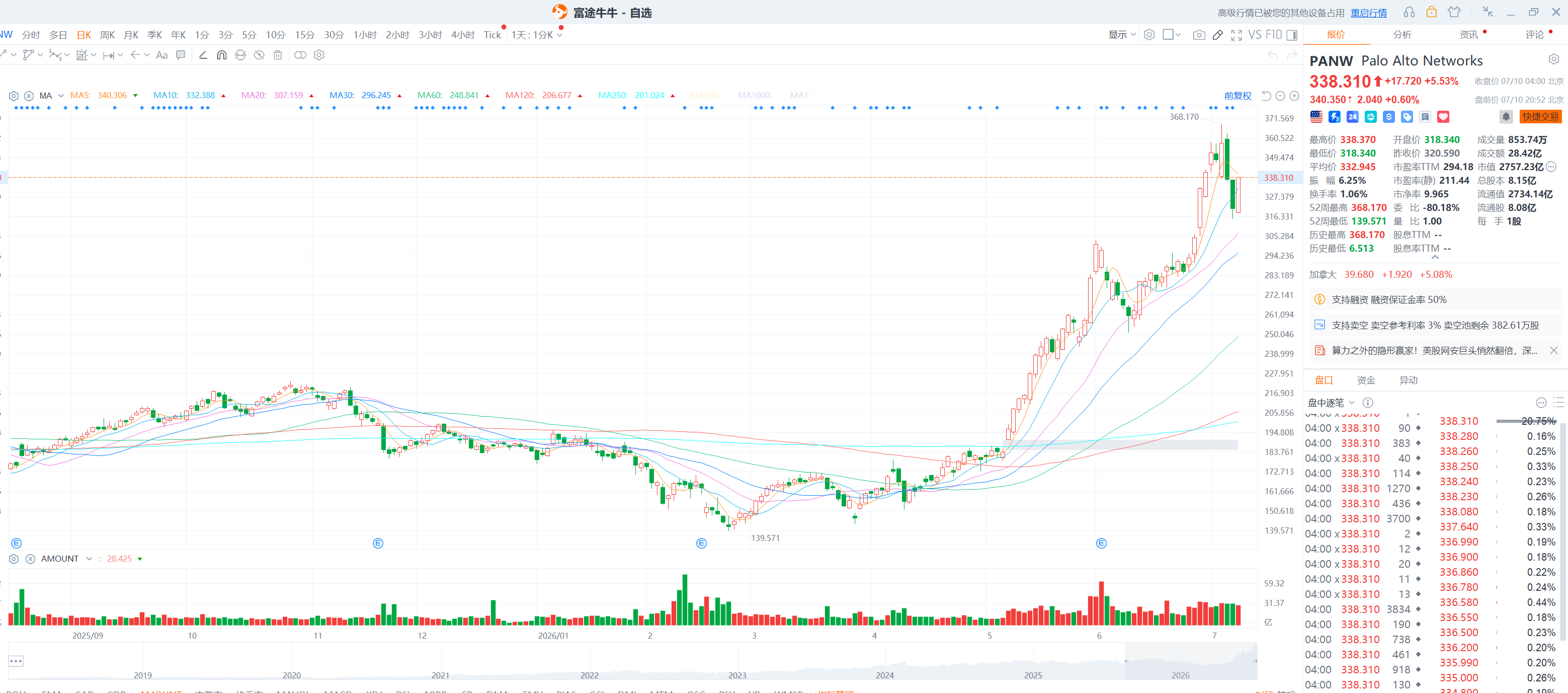The width and height of the screenshot is (1568, 693).
Task: Expand the 1天:1分K period dropdown
Action: click(559, 35)
